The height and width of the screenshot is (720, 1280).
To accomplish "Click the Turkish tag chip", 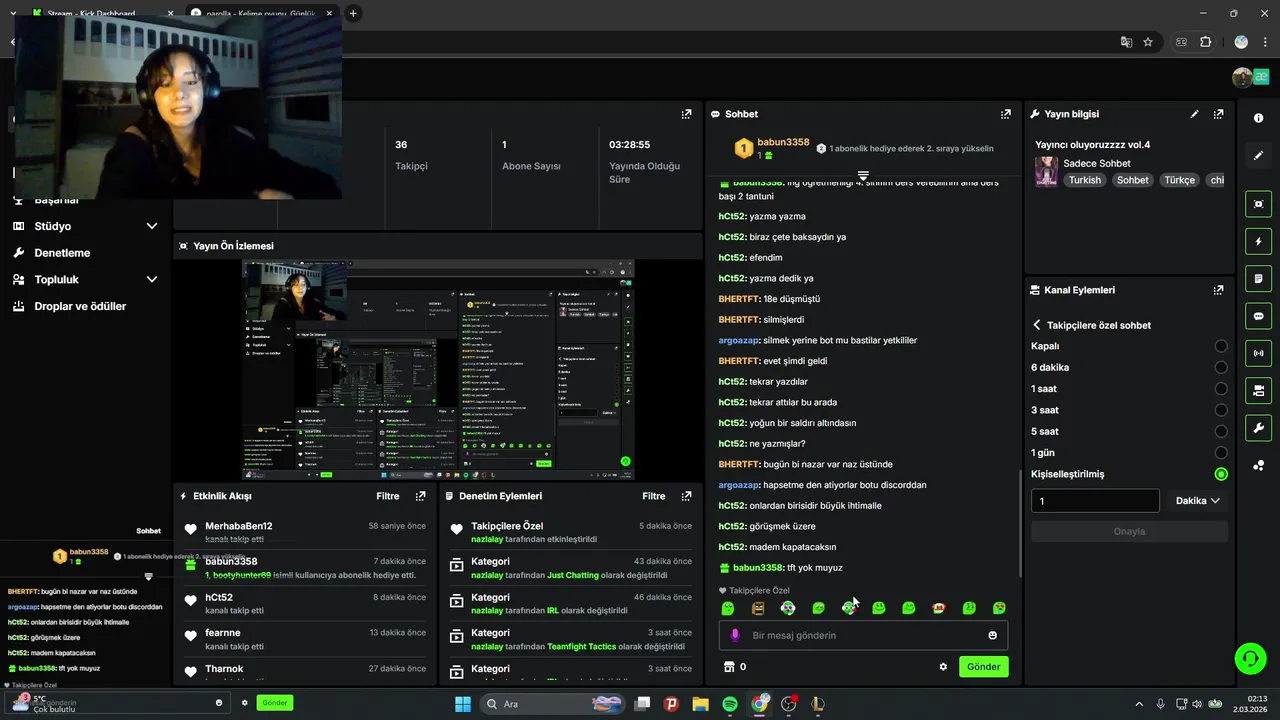I will tap(1084, 180).
